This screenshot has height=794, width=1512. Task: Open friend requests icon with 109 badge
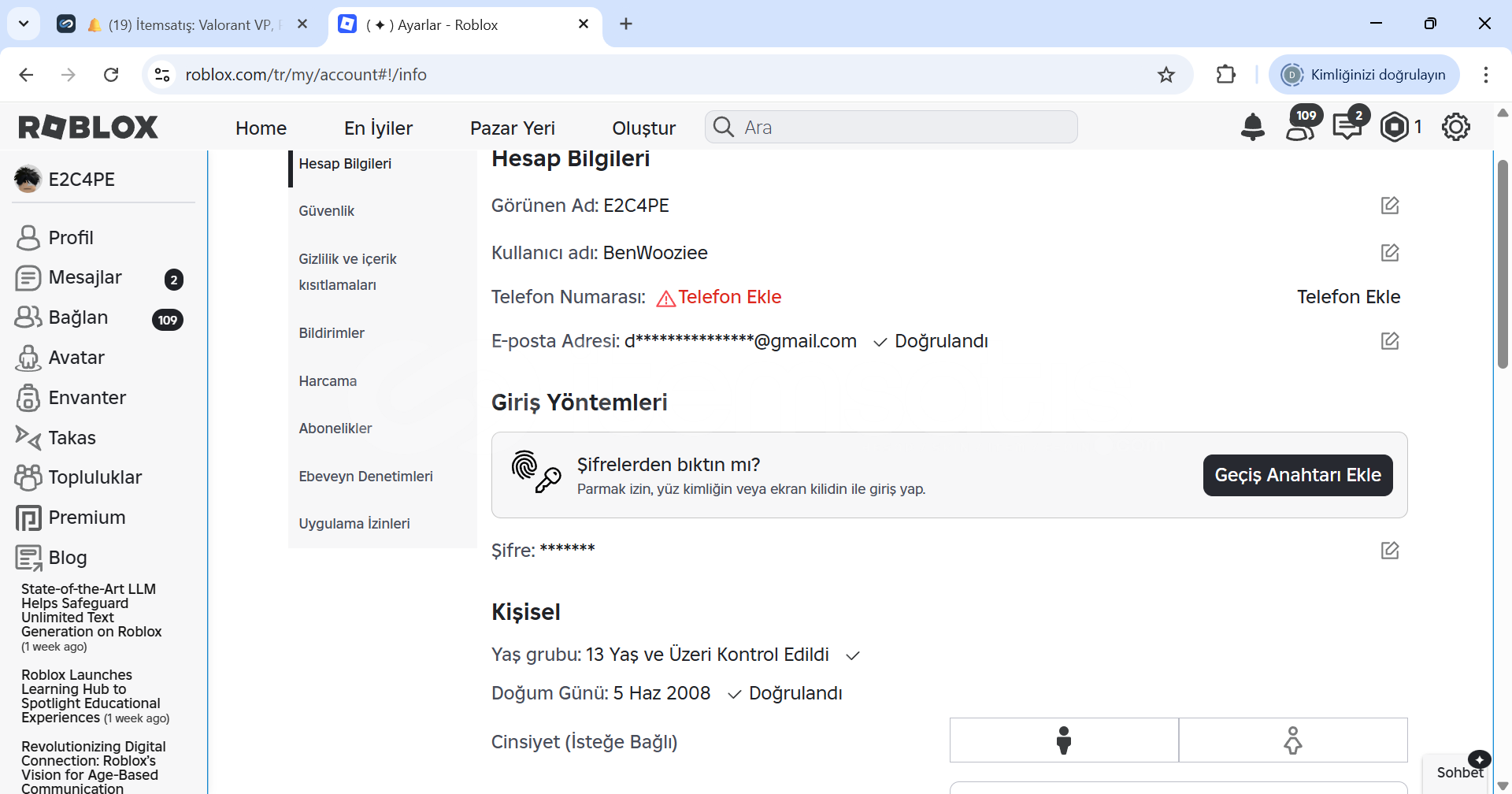1302,125
